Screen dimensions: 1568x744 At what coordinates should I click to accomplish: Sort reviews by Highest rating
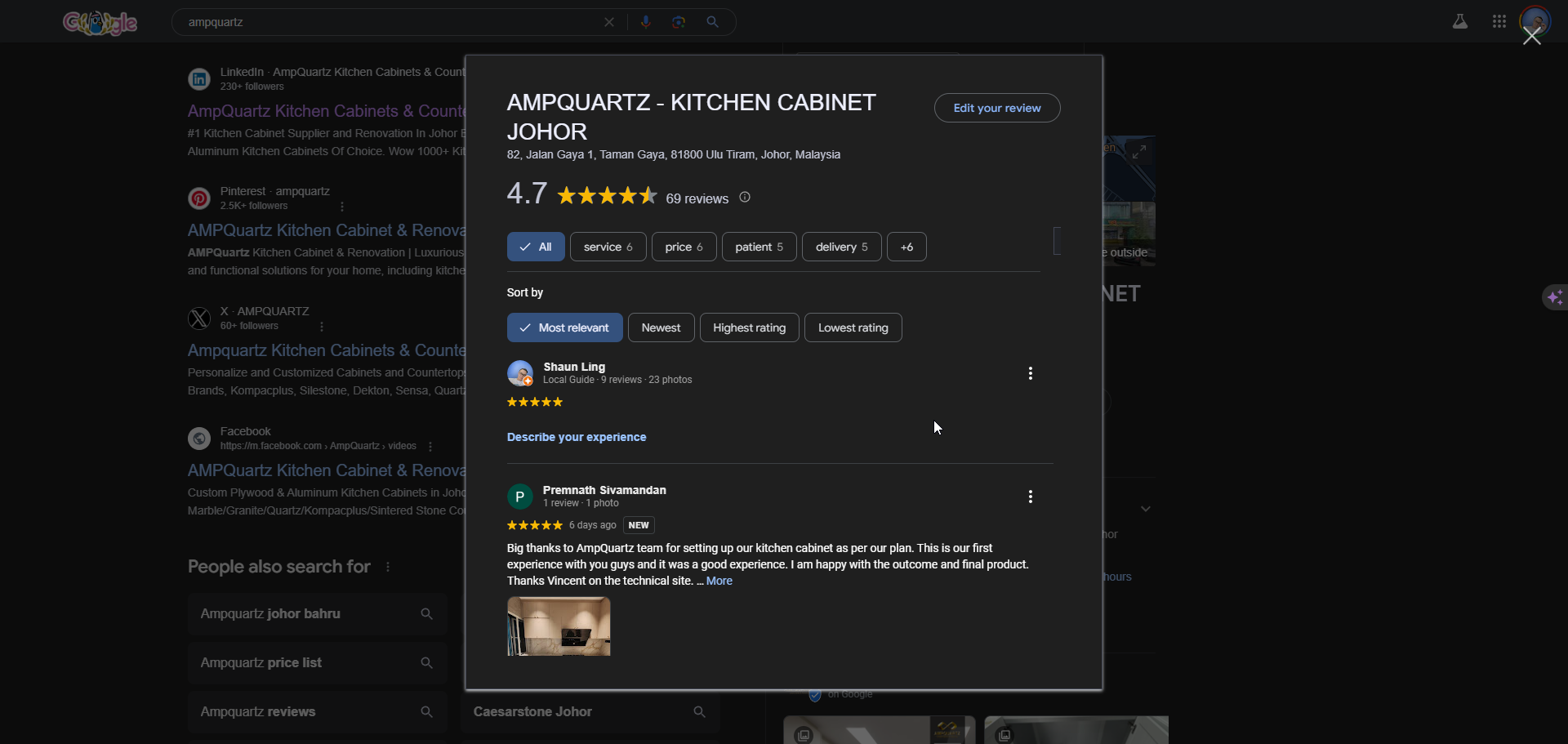(x=750, y=327)
